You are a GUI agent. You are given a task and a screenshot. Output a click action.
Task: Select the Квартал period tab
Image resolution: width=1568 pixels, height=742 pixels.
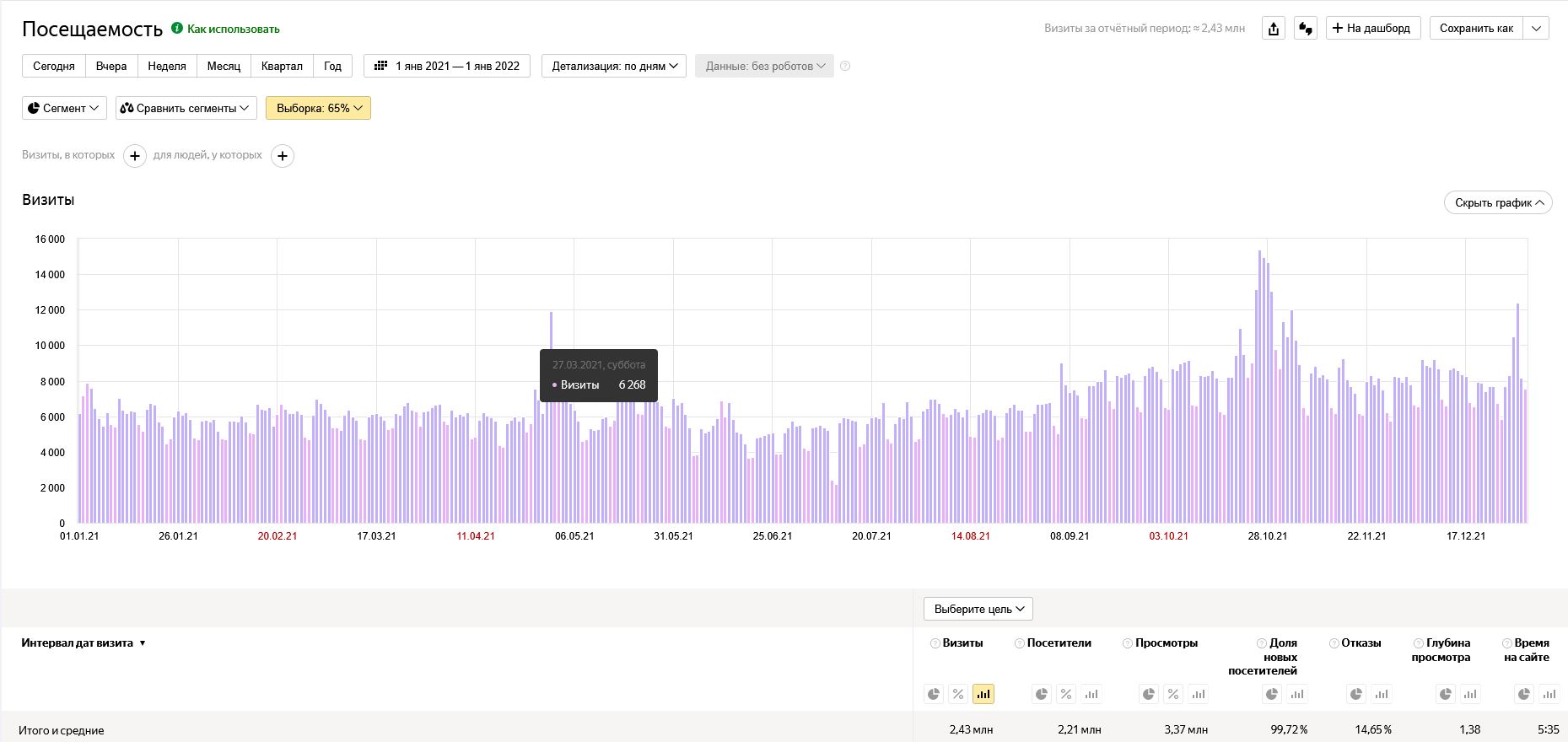(282, 66)
